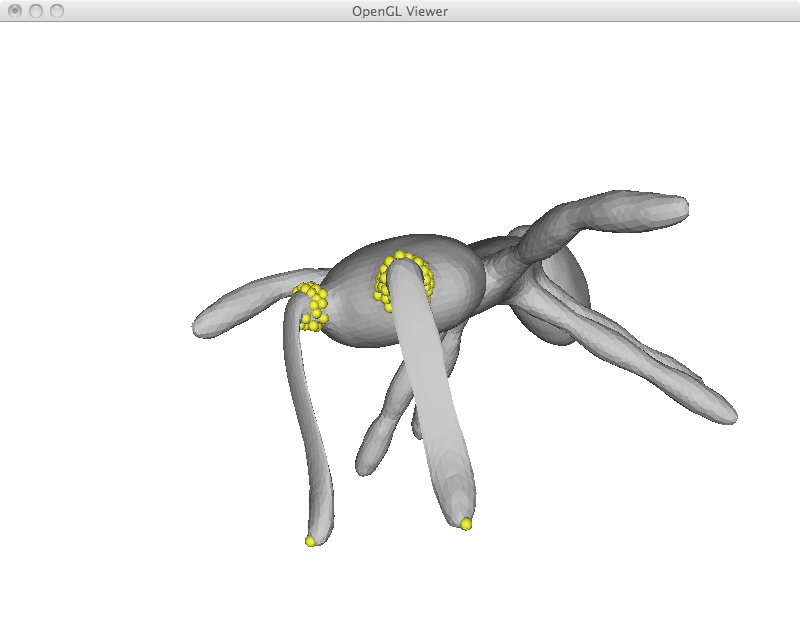
Task: Click the OpenGL Viewer title text
Action: 400,11
